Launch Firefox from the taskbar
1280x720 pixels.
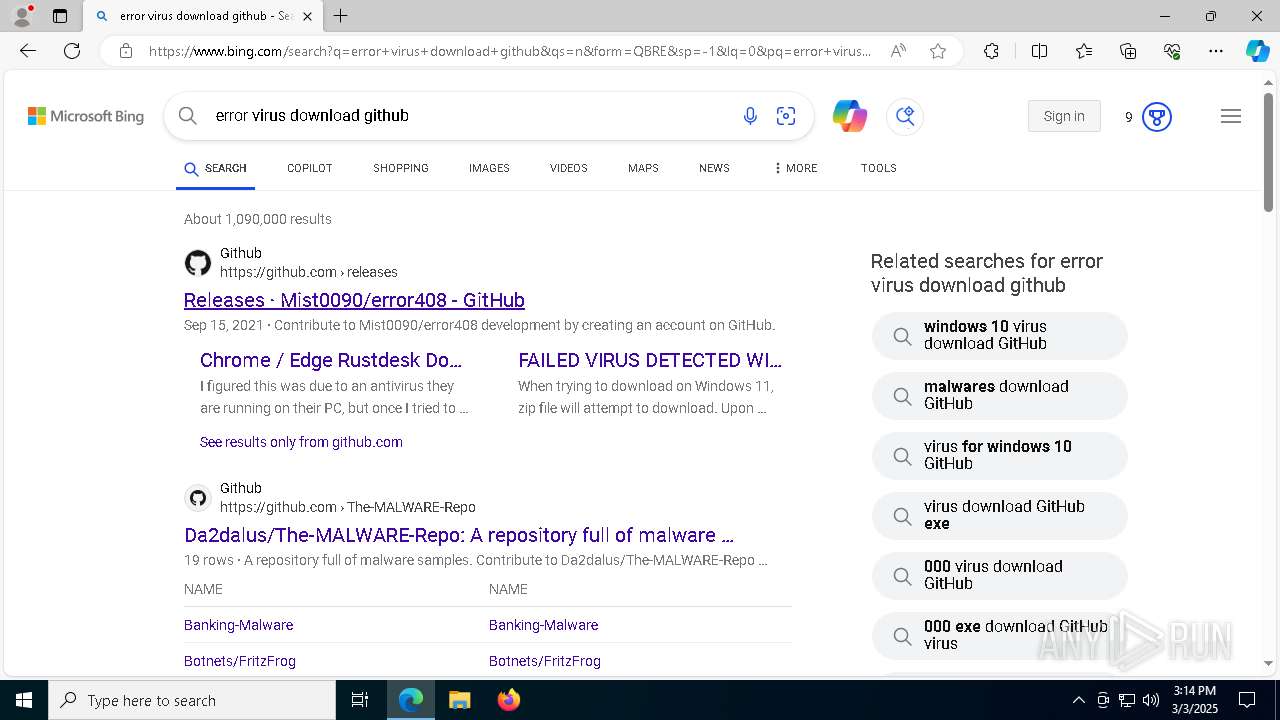click(508, 700)
